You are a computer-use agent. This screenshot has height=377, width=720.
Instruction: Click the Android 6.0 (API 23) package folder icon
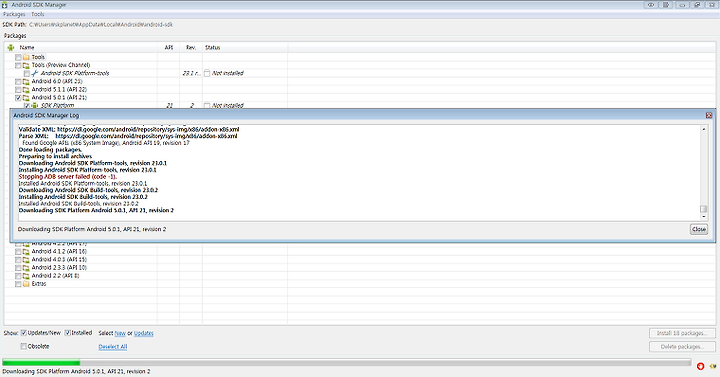26,82
